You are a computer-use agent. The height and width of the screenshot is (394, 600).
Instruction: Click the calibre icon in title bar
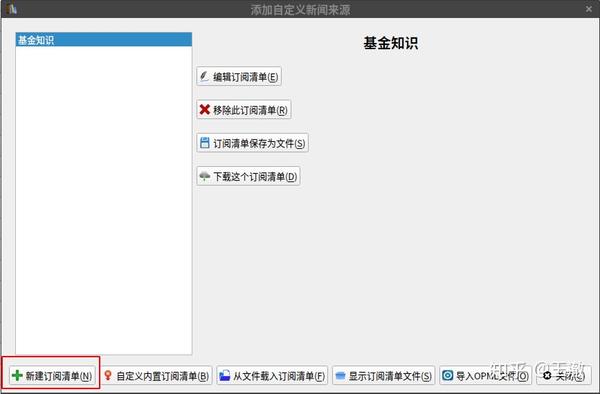pyautogui.click(x=11, y=8)
